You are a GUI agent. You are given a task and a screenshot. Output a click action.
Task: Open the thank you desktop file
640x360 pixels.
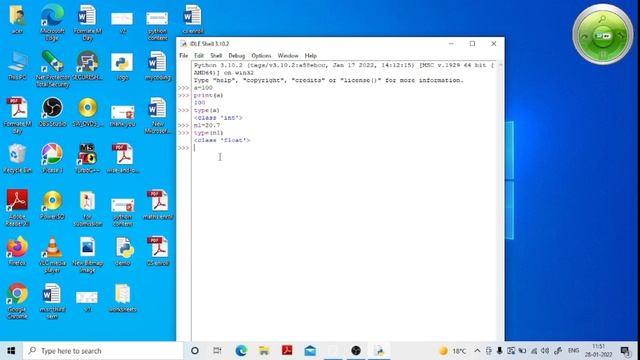122,116
